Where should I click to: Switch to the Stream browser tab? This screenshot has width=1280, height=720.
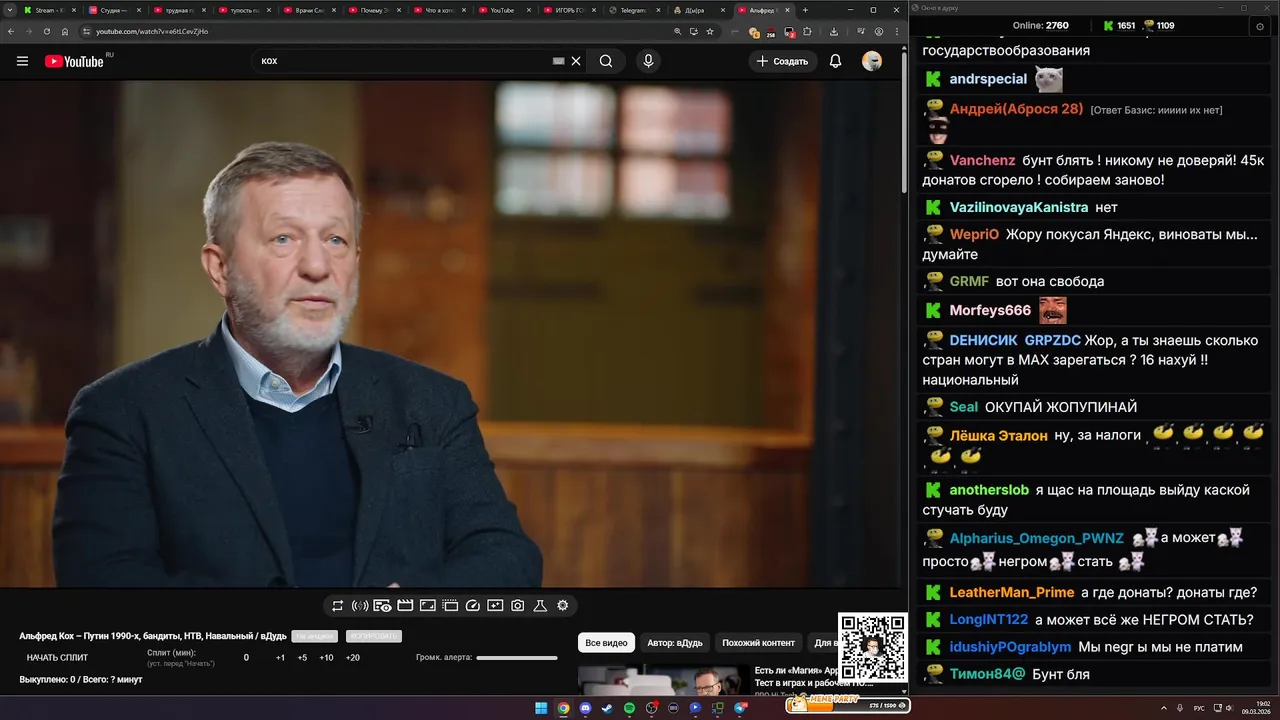click(49, 10)
